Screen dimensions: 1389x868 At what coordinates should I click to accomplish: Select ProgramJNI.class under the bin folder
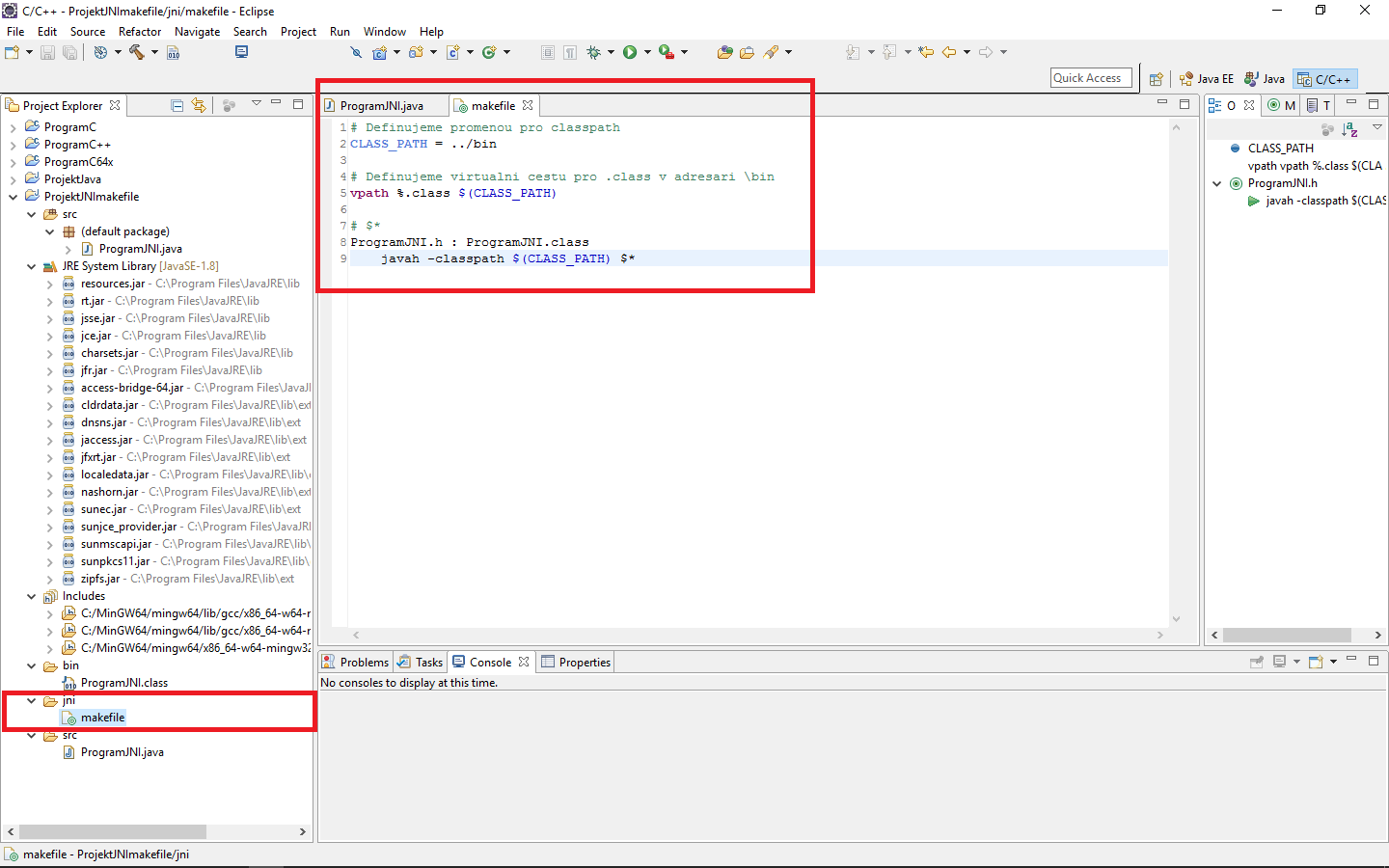point(125,682)
